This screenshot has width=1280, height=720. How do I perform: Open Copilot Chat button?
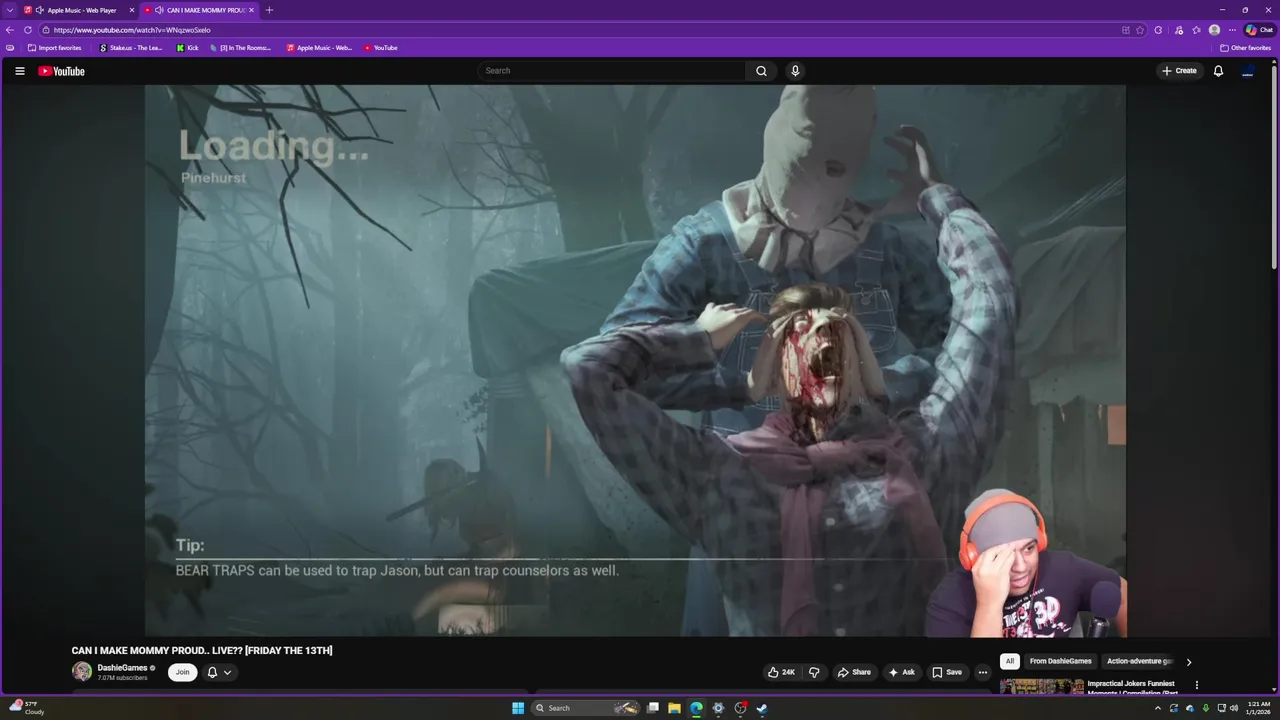pyautogui.click(x=1259, y=30)
